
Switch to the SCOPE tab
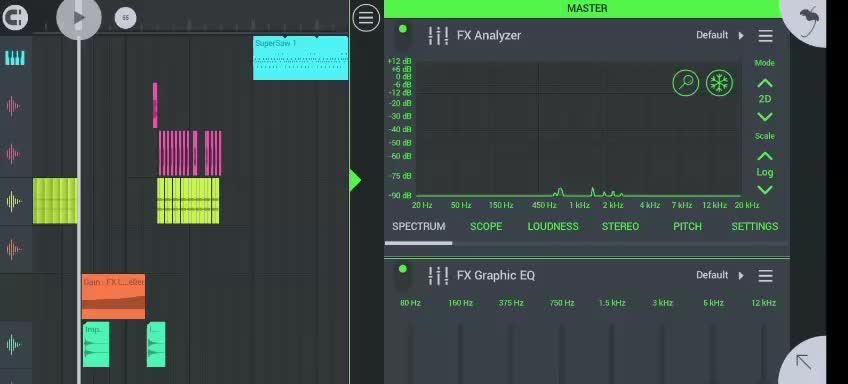pyautogui.click(x=486, y=227)
